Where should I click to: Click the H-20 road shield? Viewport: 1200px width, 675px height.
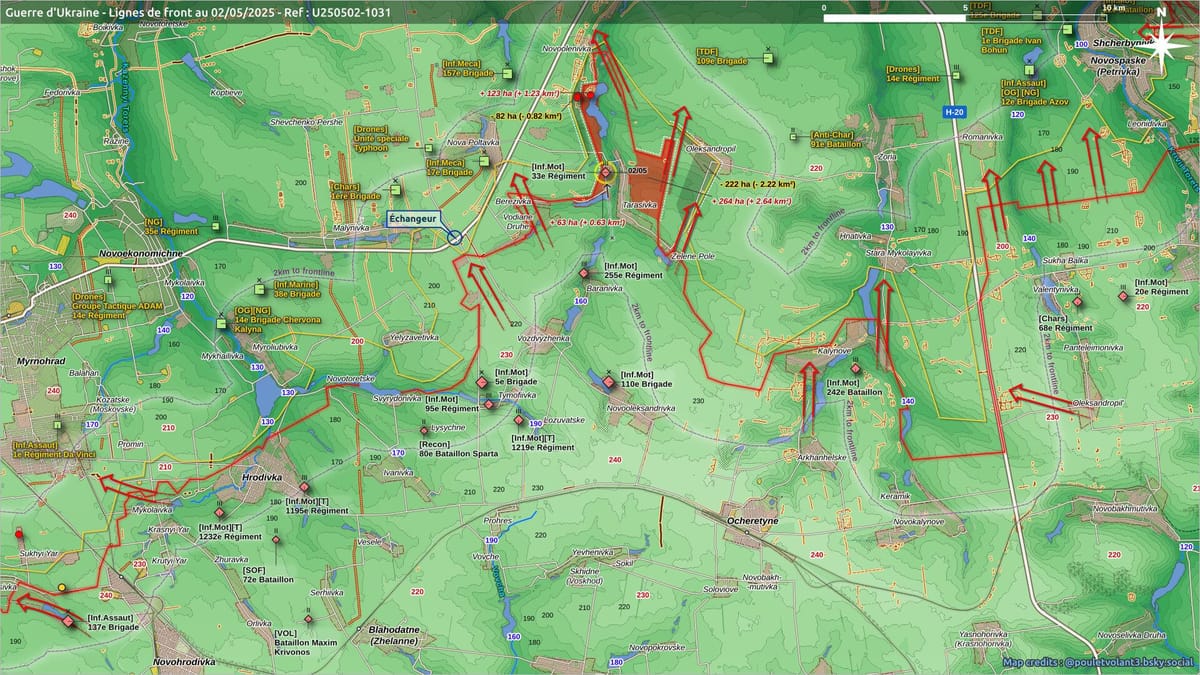[953, 113]
